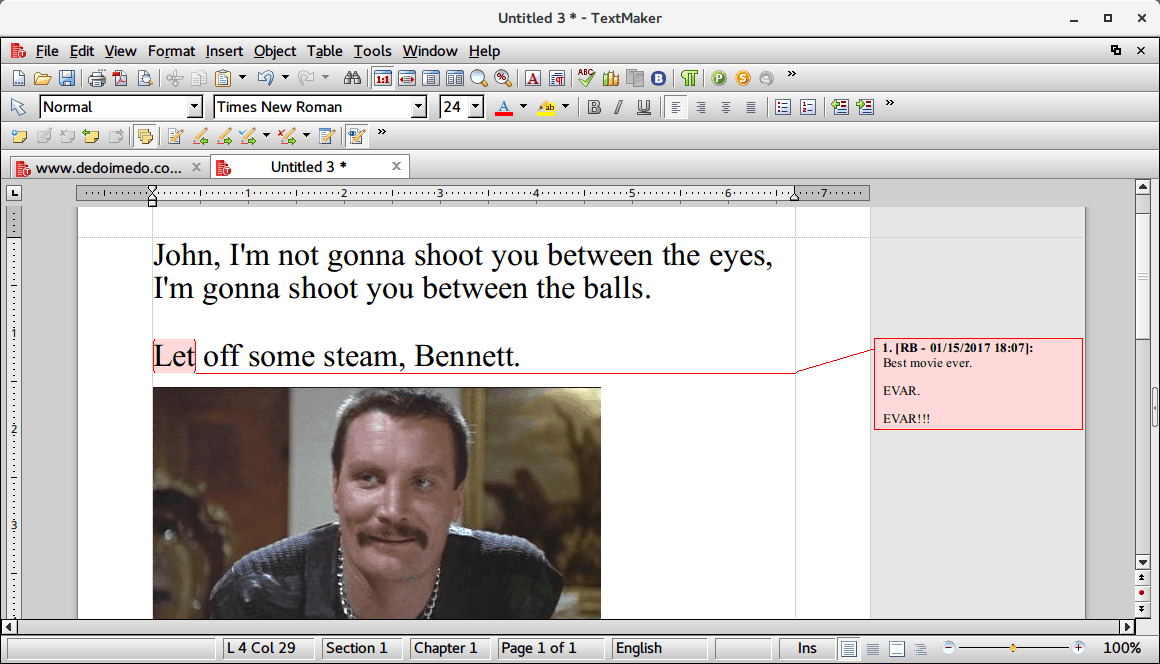Viewport: 1160px width, 664px height.
Task: Show two pages side by side view
Action: coord(455,78)
